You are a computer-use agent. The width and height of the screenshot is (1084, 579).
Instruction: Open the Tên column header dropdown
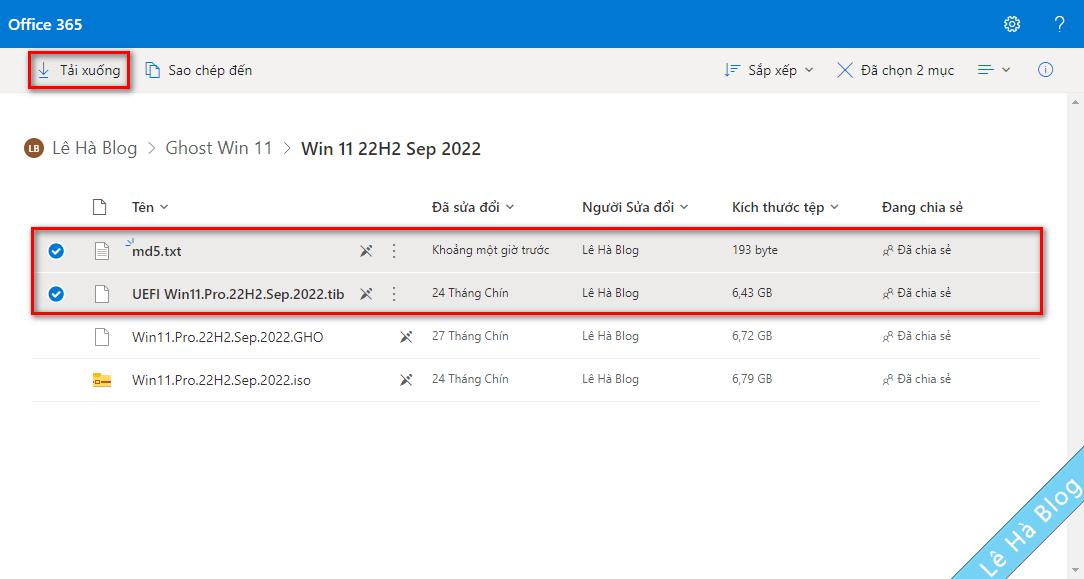coord(149,207)
